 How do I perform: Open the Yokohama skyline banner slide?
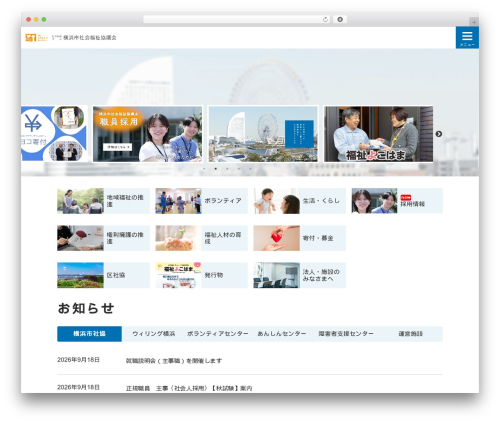click(263, 134)
